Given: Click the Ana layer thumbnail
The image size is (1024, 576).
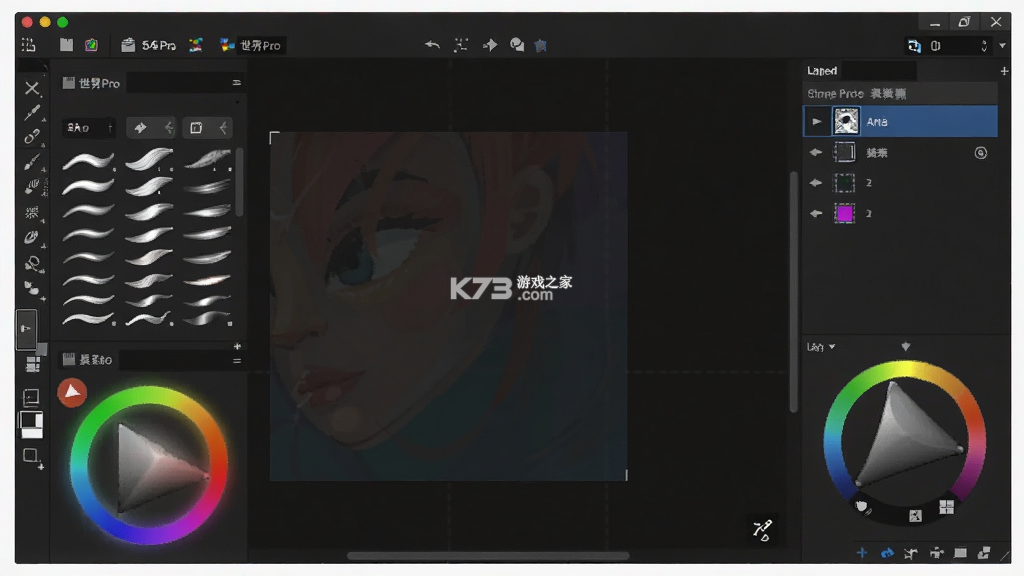Looking at the screenshot, I should click(x=846, y=121).
